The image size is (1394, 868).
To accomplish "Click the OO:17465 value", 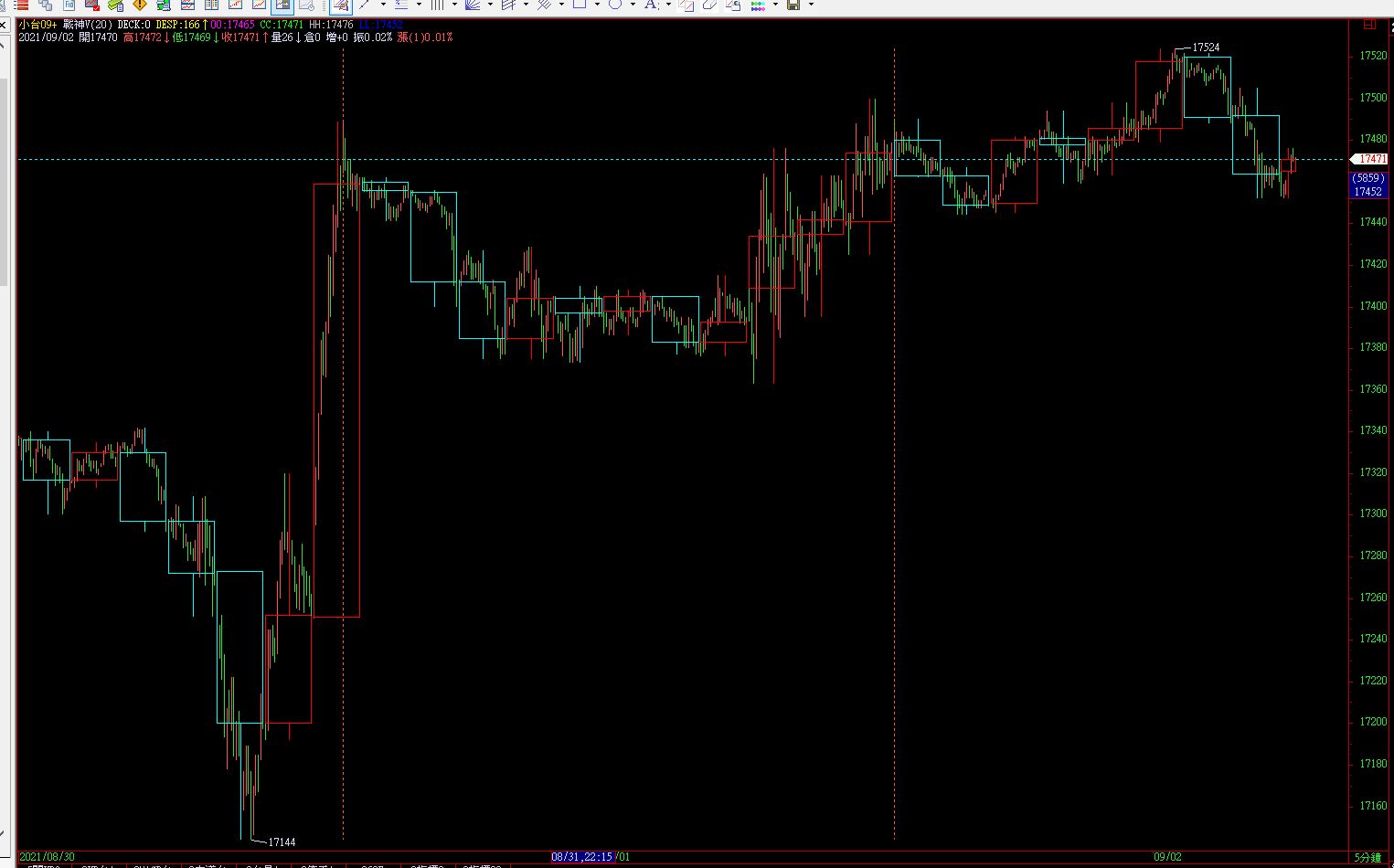I will point(232,25).
